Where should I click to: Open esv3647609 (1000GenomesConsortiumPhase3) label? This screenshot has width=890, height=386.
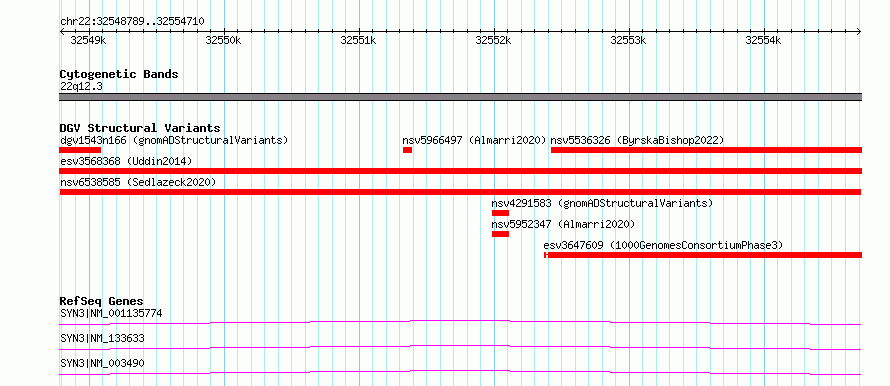(663, 245)
